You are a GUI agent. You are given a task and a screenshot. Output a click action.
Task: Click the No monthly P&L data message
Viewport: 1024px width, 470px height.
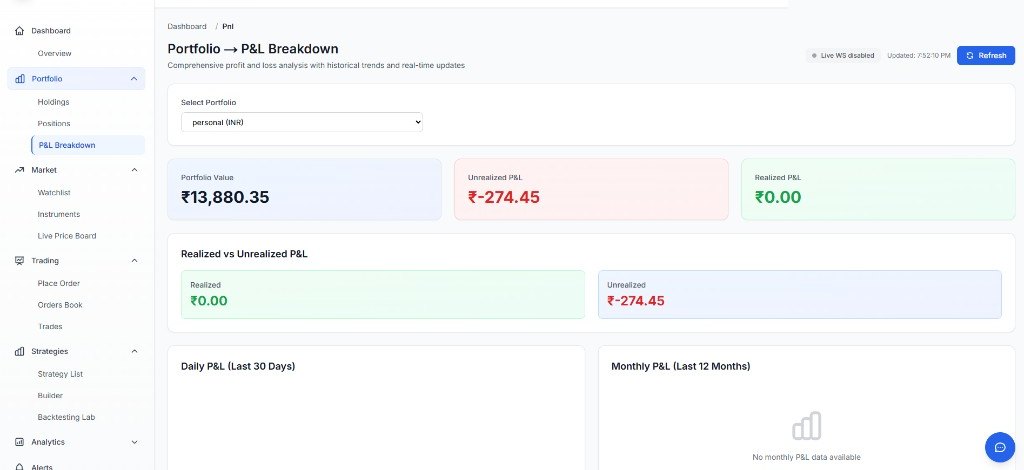pos(807,457)
